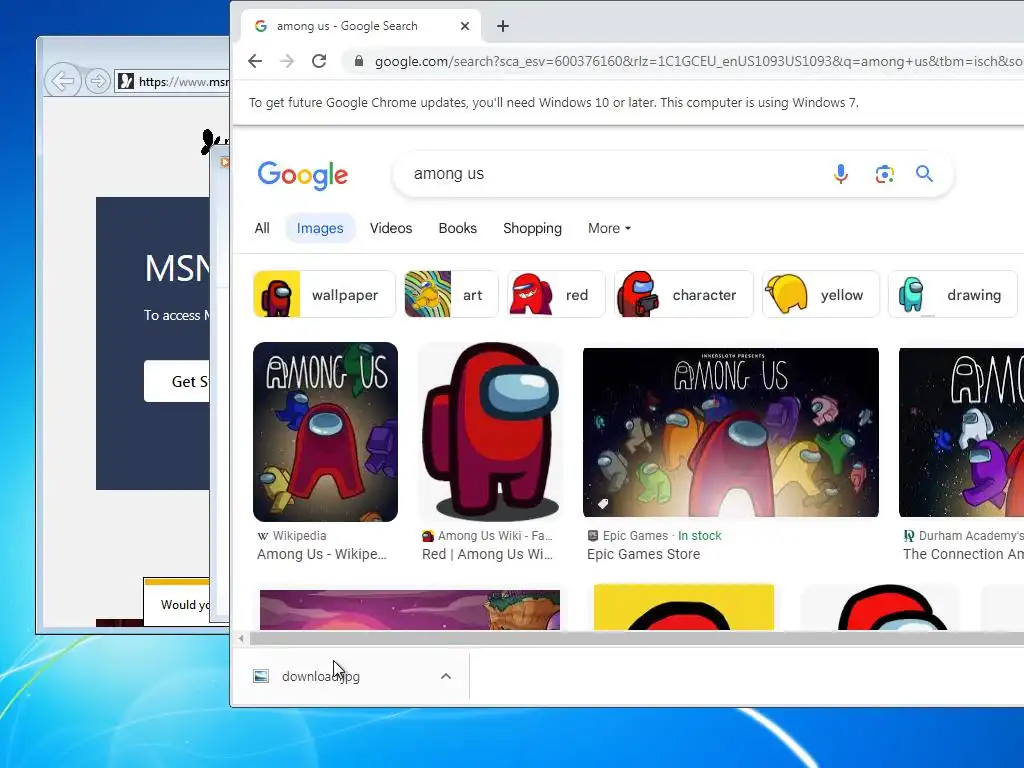Open the yellow background crewmate thumbnail

[x=684, y=607]
